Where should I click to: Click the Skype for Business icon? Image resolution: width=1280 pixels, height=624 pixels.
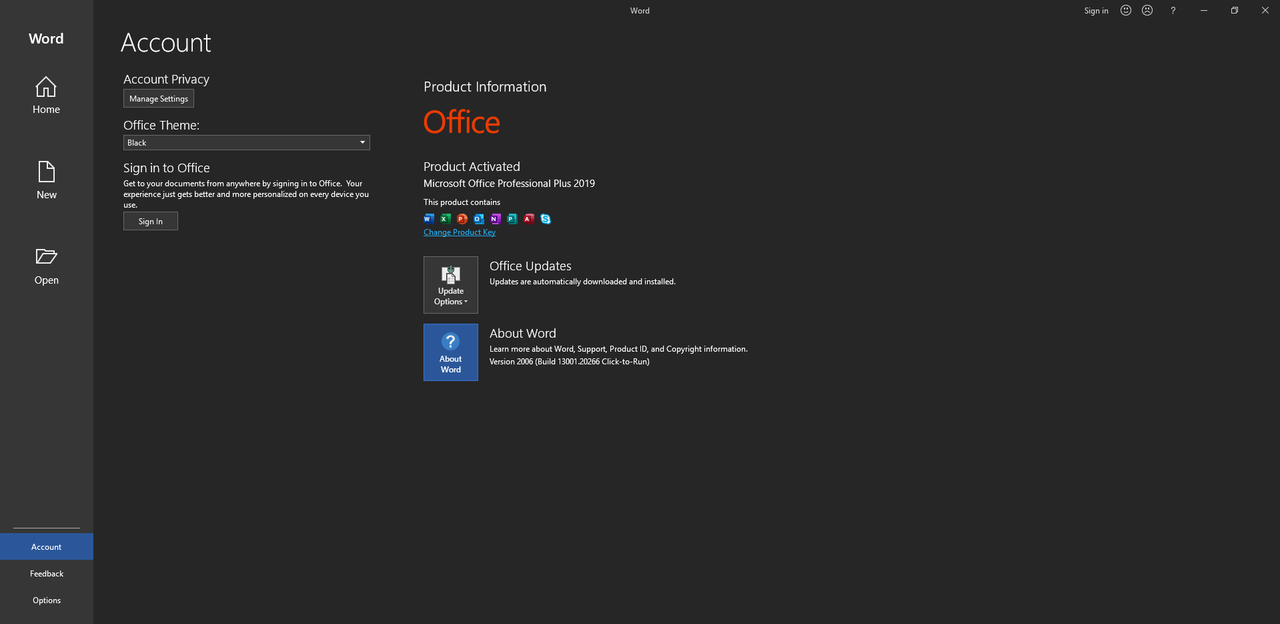click(545, 218)
